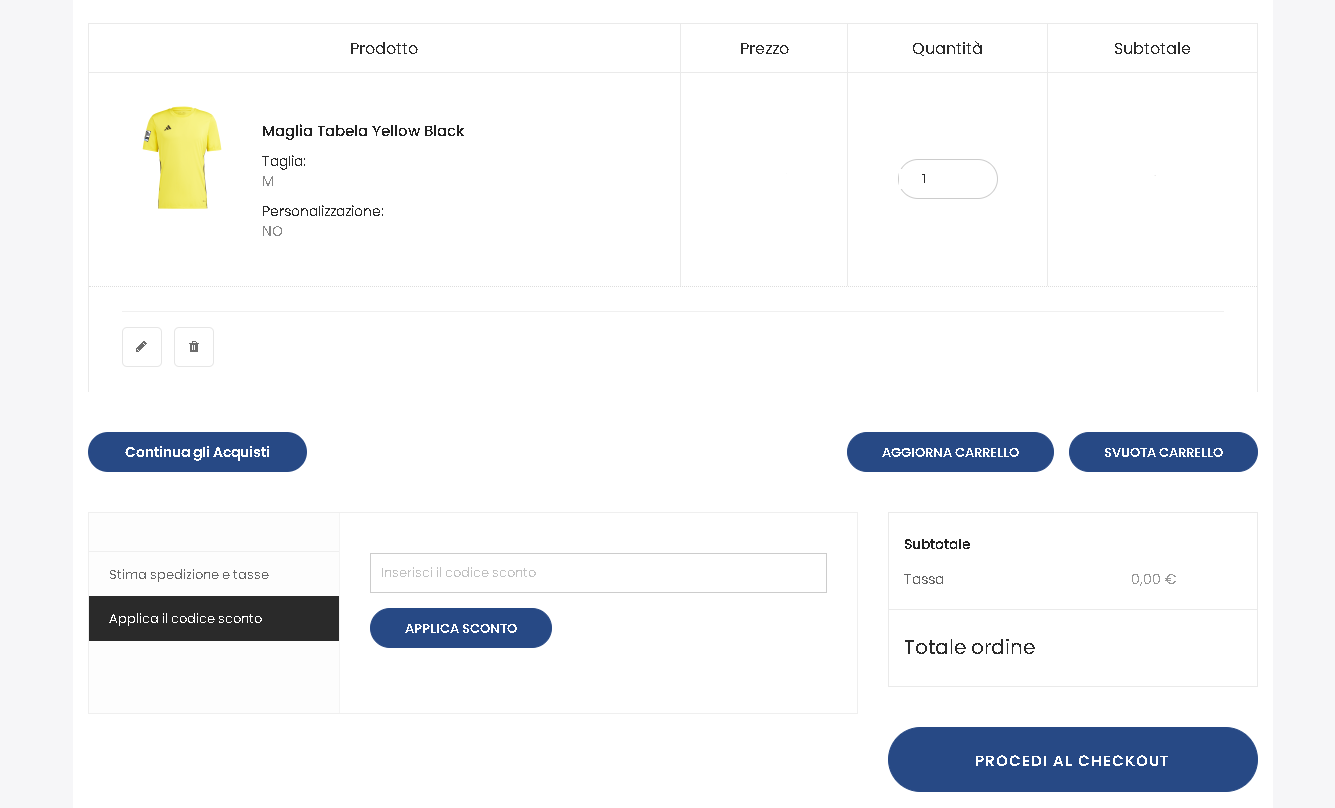Click the Totale ordine label
1335x808 pixels.
coord(969,647)
